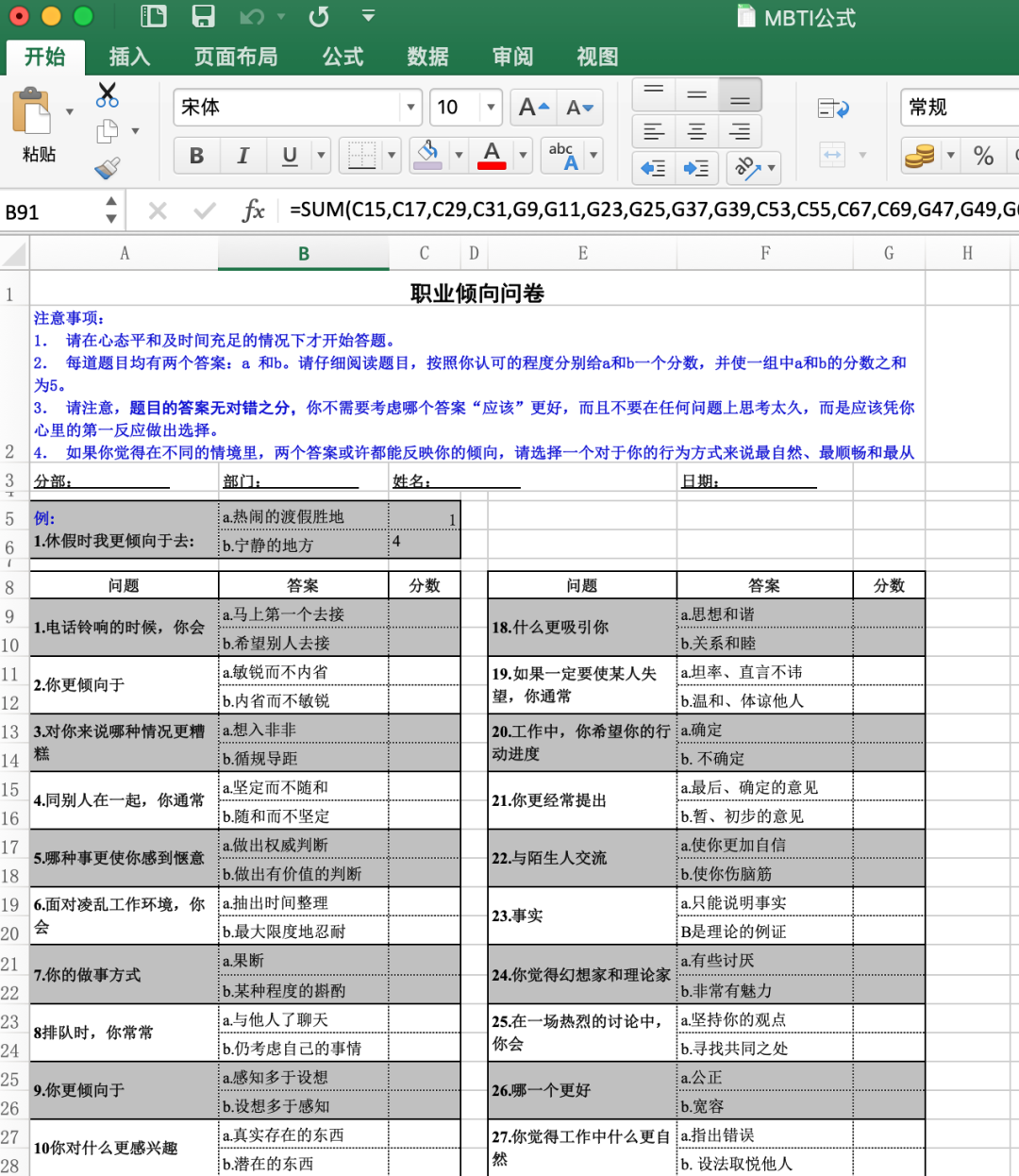This screenshot has height=1176, width=1019.
Task: Click the Percent Style icon
Action: click(983, 156)
